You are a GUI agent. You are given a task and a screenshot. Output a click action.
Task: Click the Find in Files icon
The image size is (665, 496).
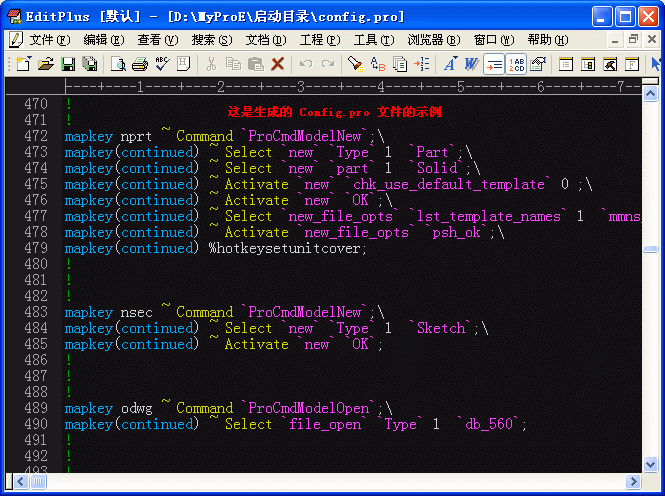[400, 64]
